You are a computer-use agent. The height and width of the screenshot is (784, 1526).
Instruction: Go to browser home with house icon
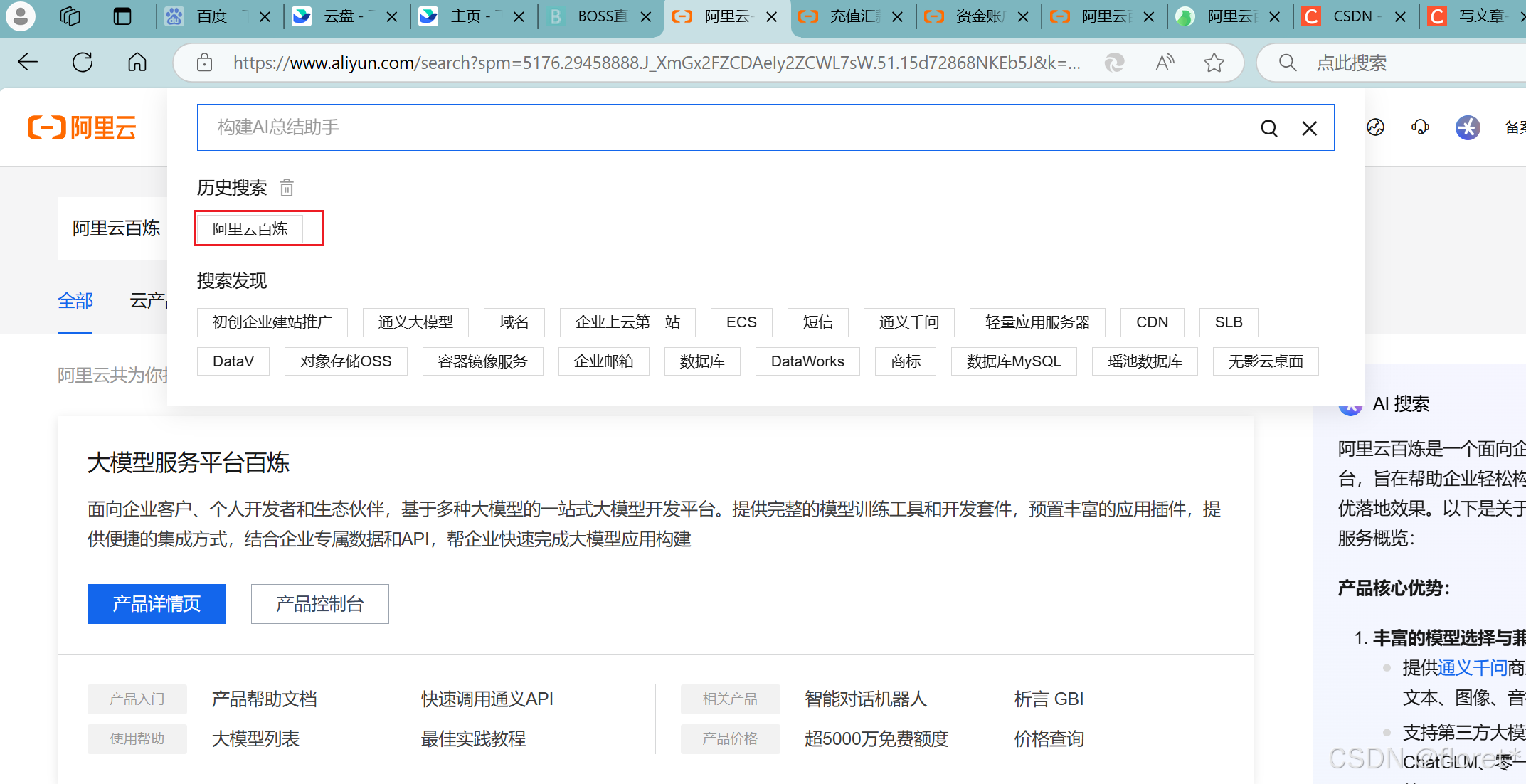137,63
